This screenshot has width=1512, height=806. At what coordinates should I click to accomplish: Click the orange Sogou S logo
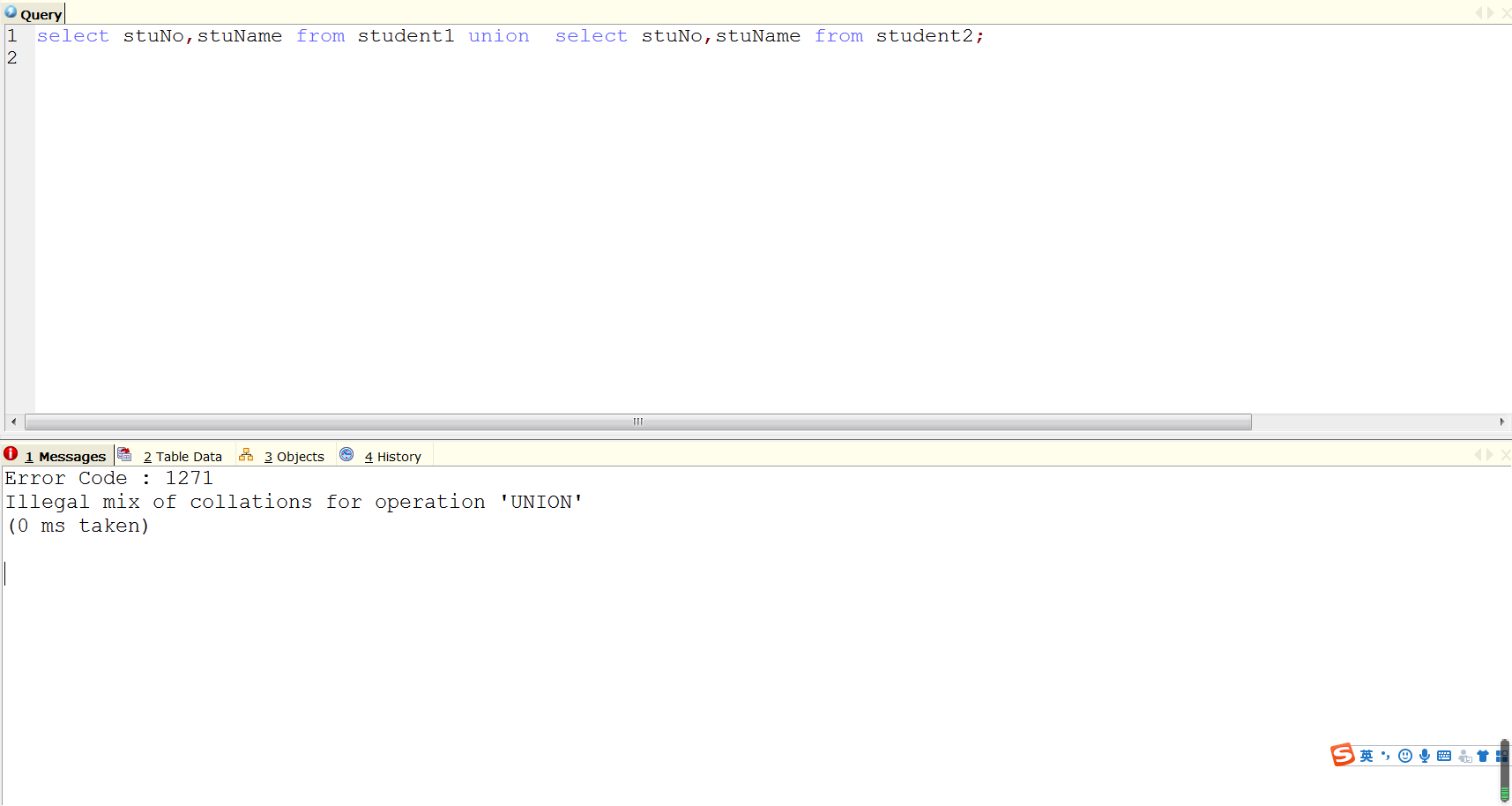click(1343, 755)
